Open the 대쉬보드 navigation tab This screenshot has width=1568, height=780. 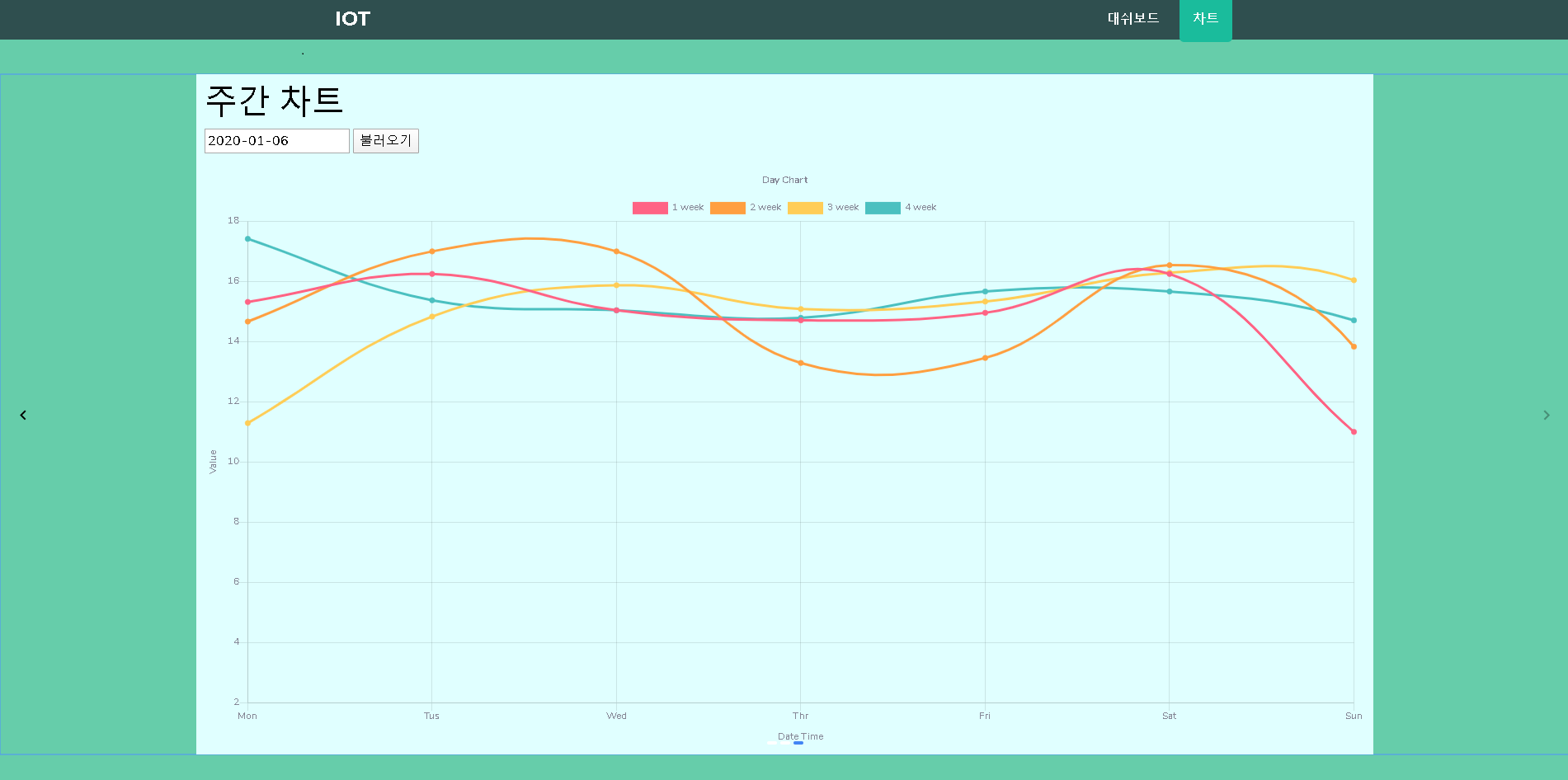tap(1133, 18)
